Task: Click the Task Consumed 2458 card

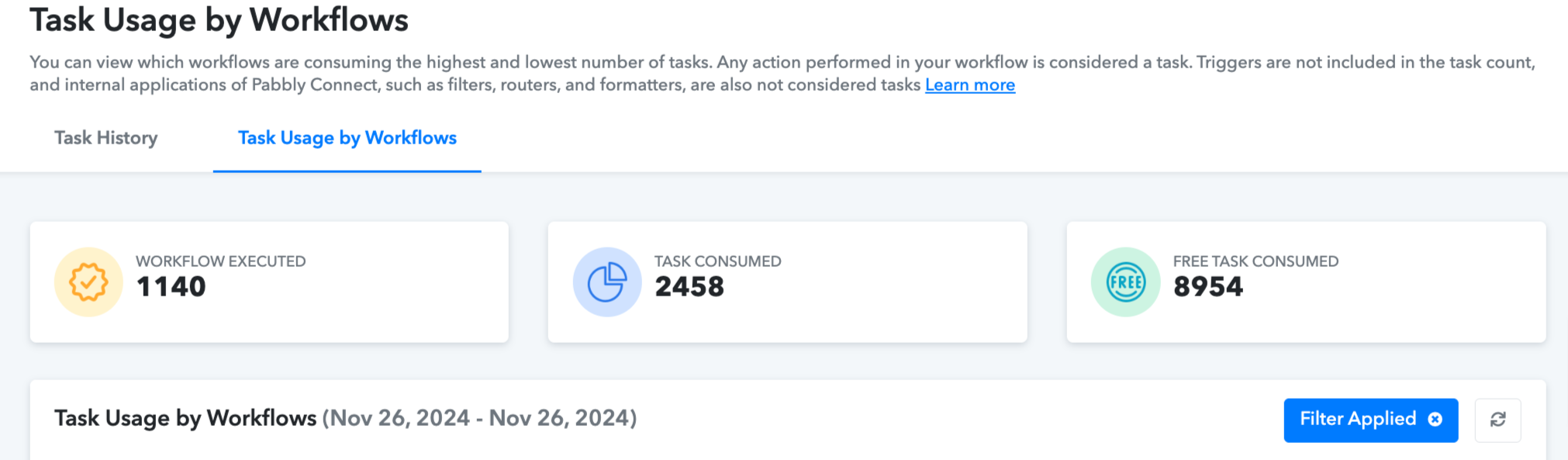Action: [x=787, y=282]
